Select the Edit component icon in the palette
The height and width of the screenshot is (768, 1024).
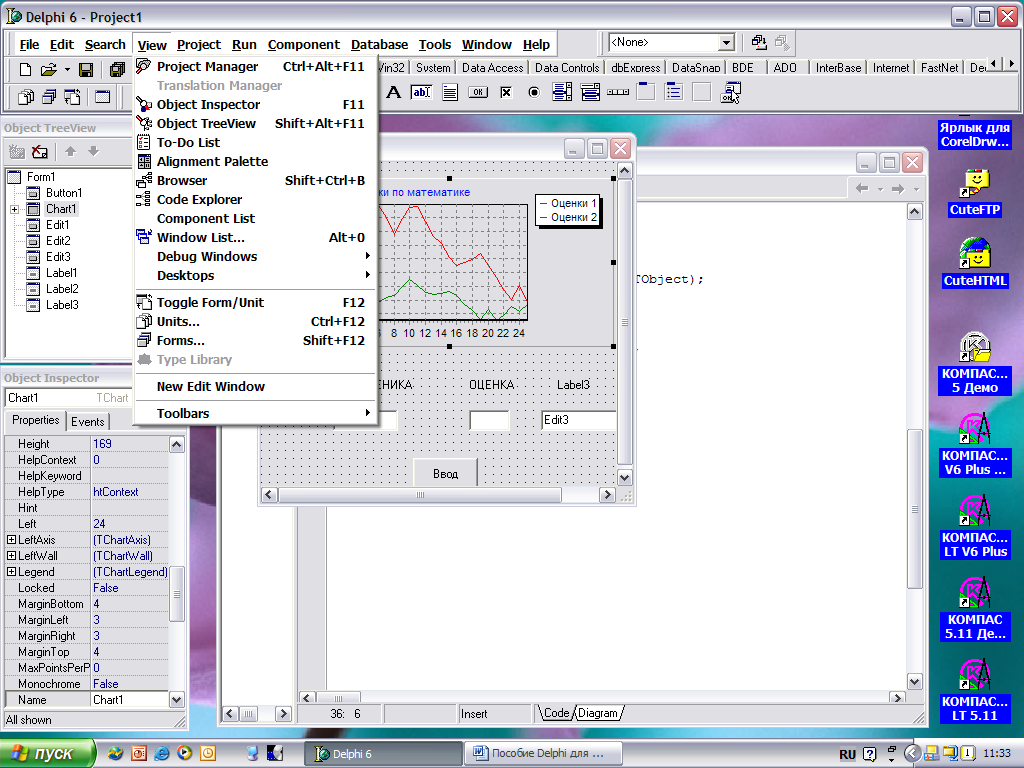pos(421,92)
